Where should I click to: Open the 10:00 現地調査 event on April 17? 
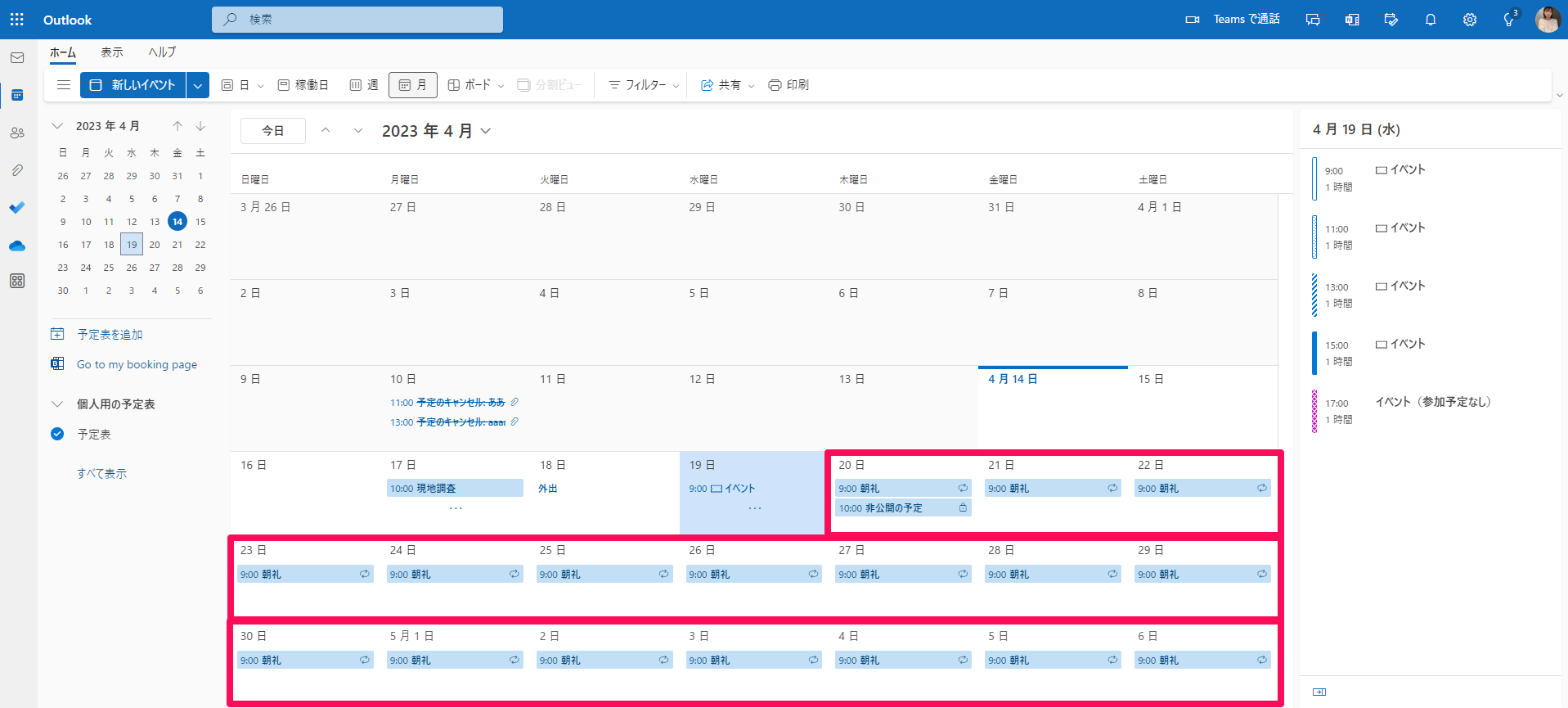tap(455, 488)
